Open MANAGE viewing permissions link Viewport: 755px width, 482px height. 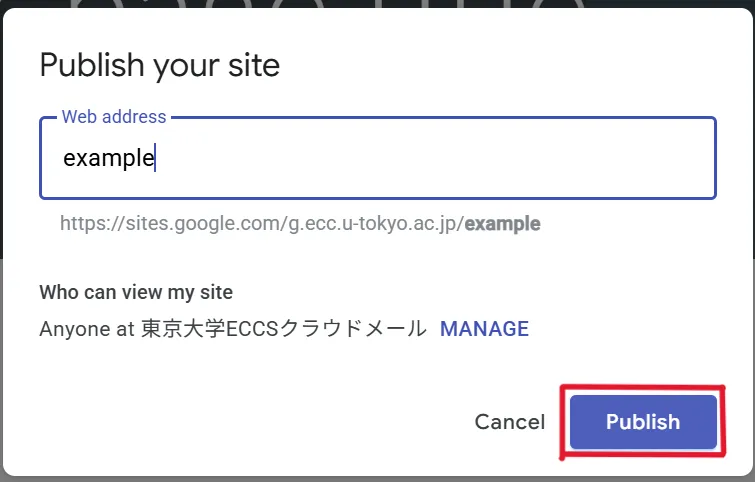484,329
